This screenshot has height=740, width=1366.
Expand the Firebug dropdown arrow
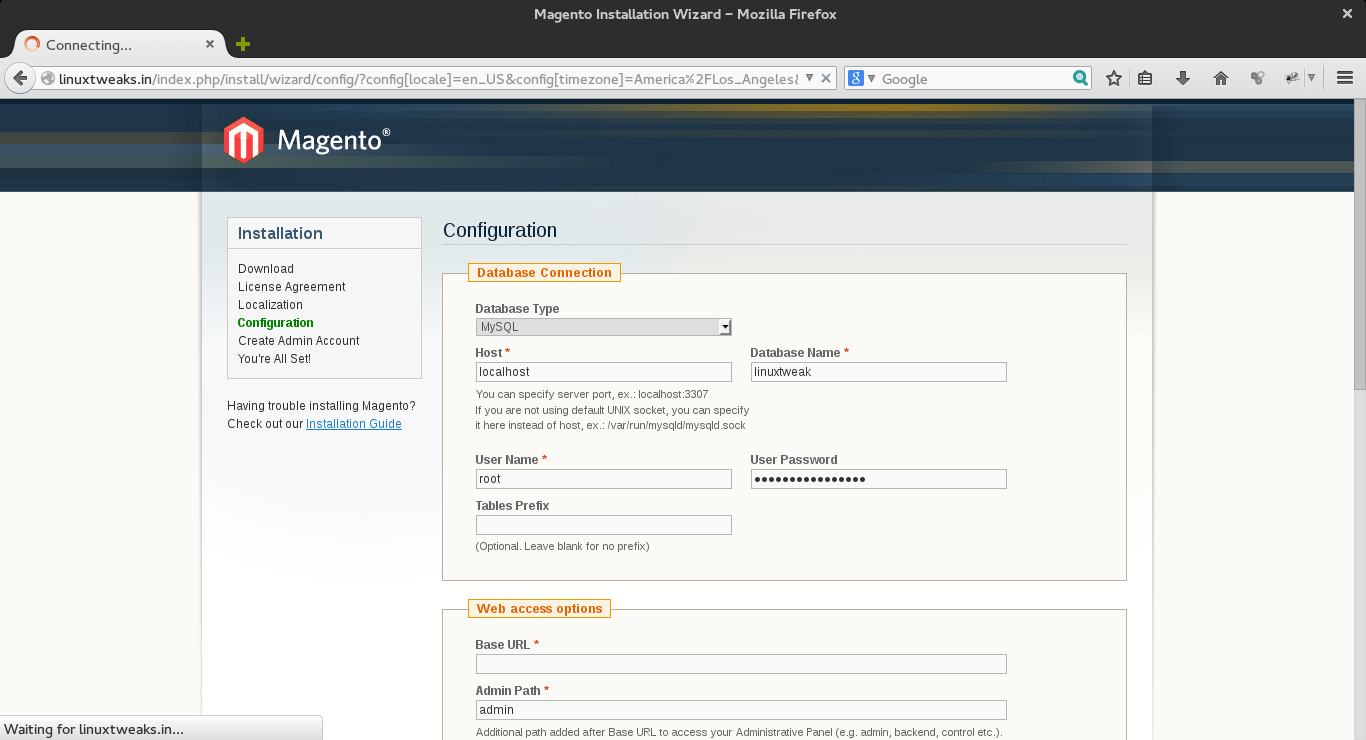point(1311,78)
